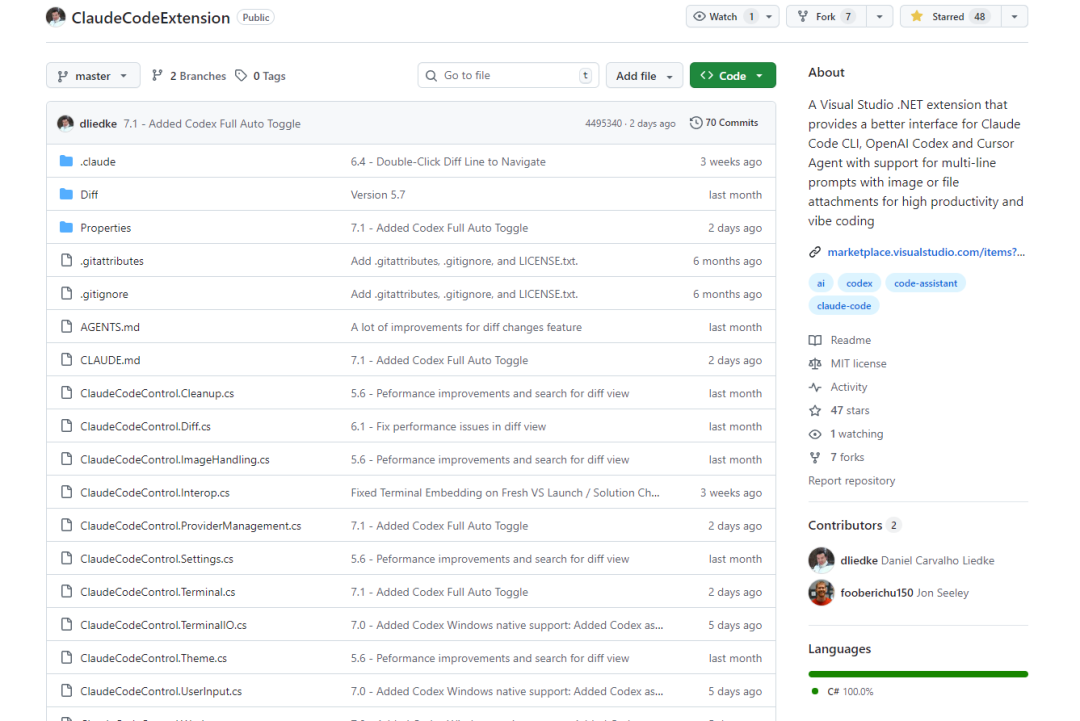
Task: Open ClaudeCodeControl.Cleanup.cs file
Action: [157, 393]
